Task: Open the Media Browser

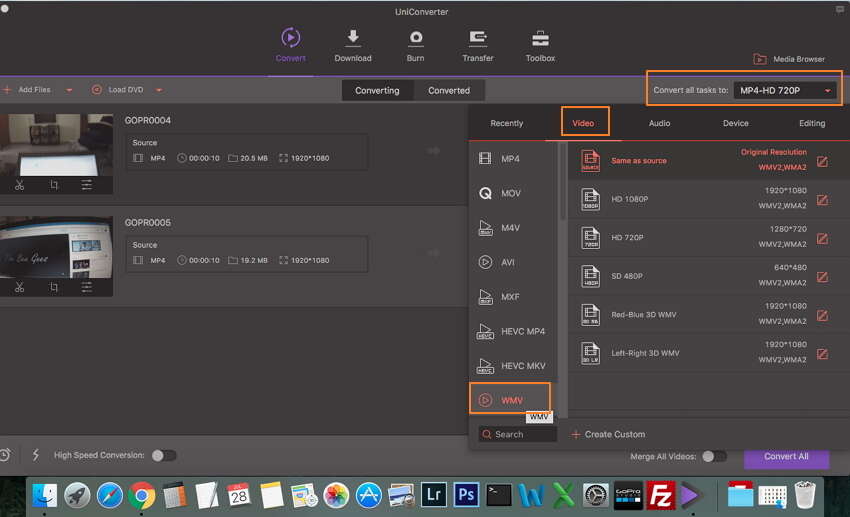Action: point(789,59)
